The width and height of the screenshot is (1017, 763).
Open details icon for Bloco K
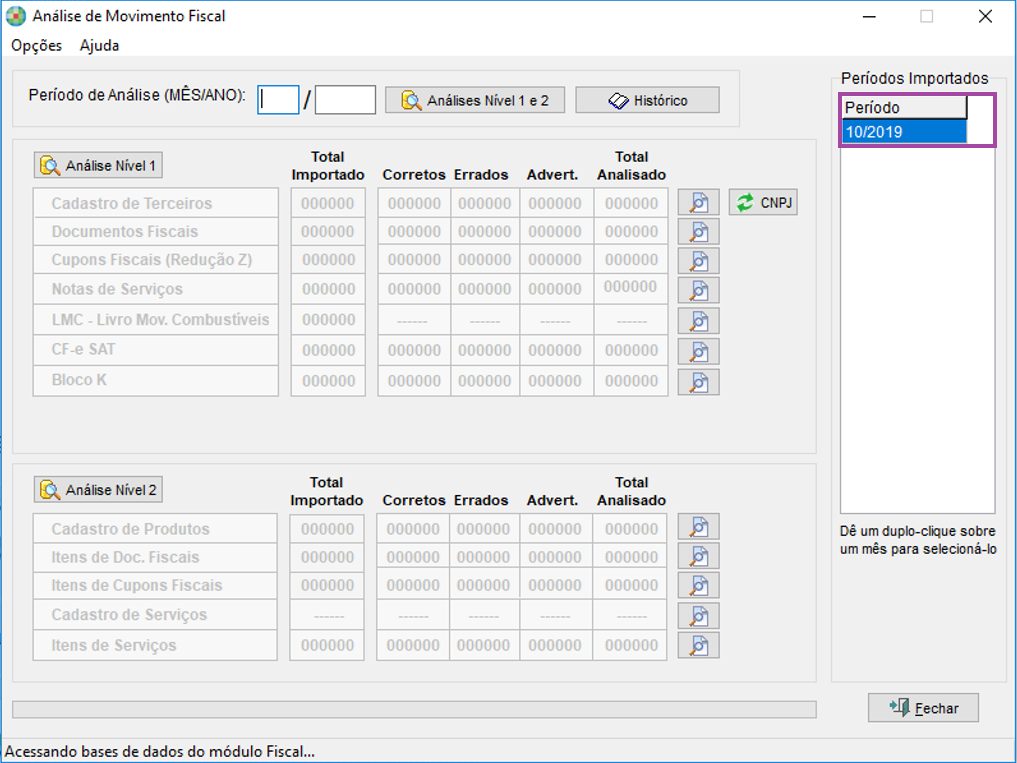click(699, 382)
